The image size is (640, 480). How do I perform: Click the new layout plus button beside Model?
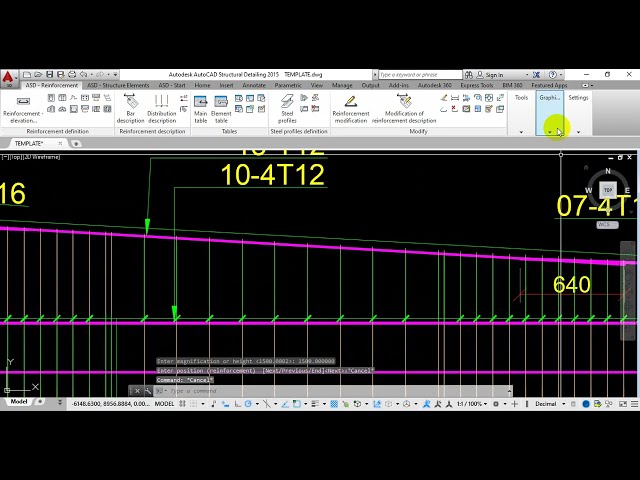[x=40, y=402]
